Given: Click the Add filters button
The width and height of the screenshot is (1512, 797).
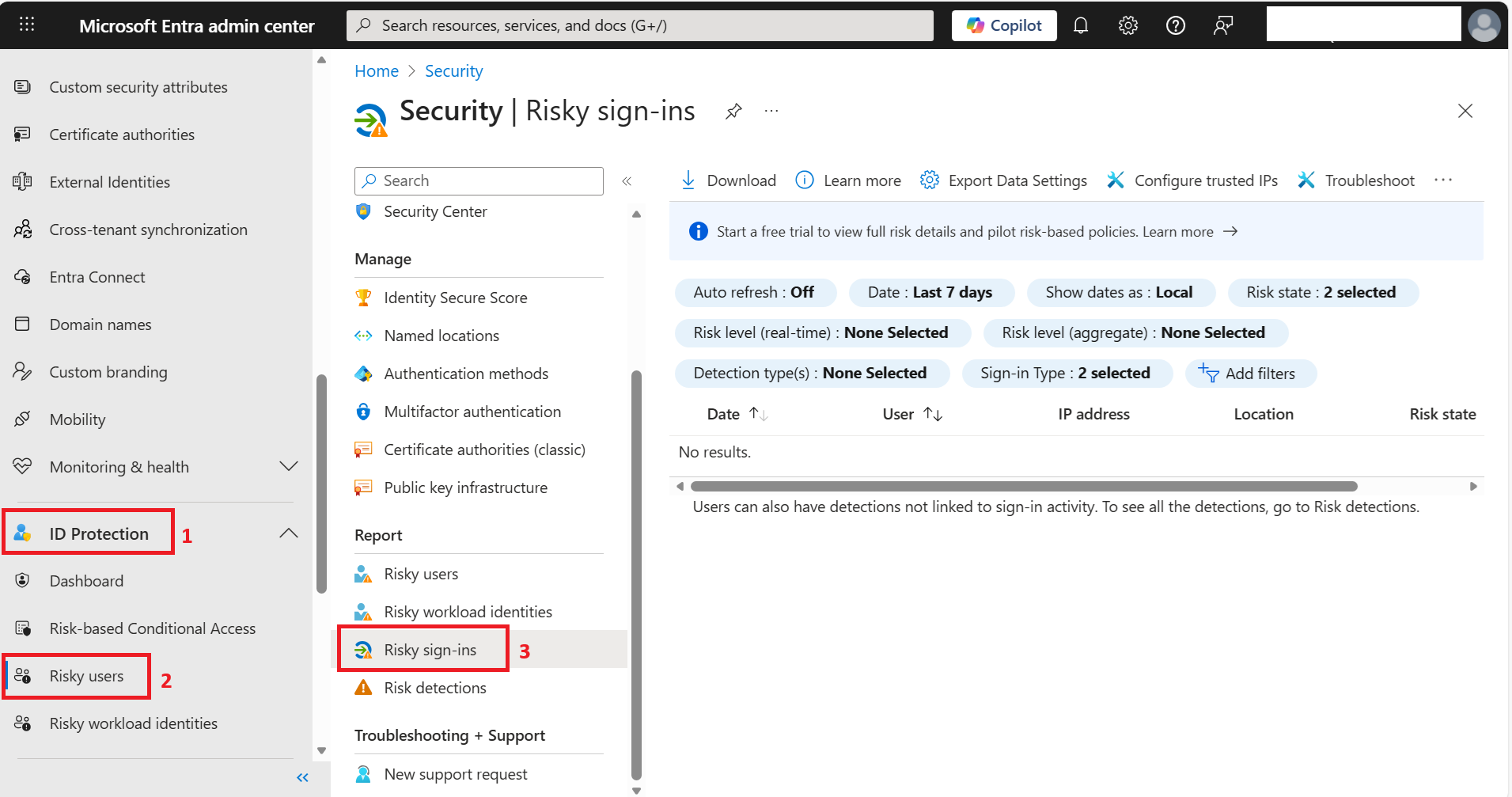Looking at the screenshot, I should click(x=1250, y=374).
